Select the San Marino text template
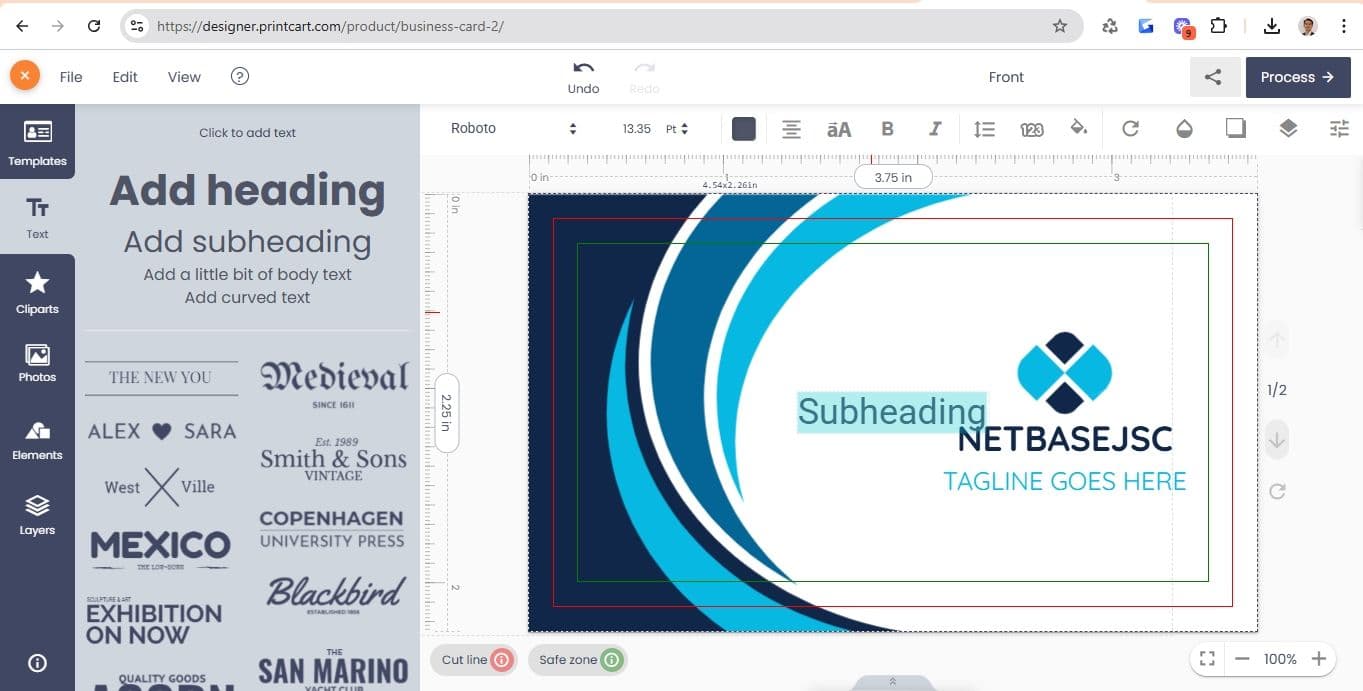 point(333,667)
